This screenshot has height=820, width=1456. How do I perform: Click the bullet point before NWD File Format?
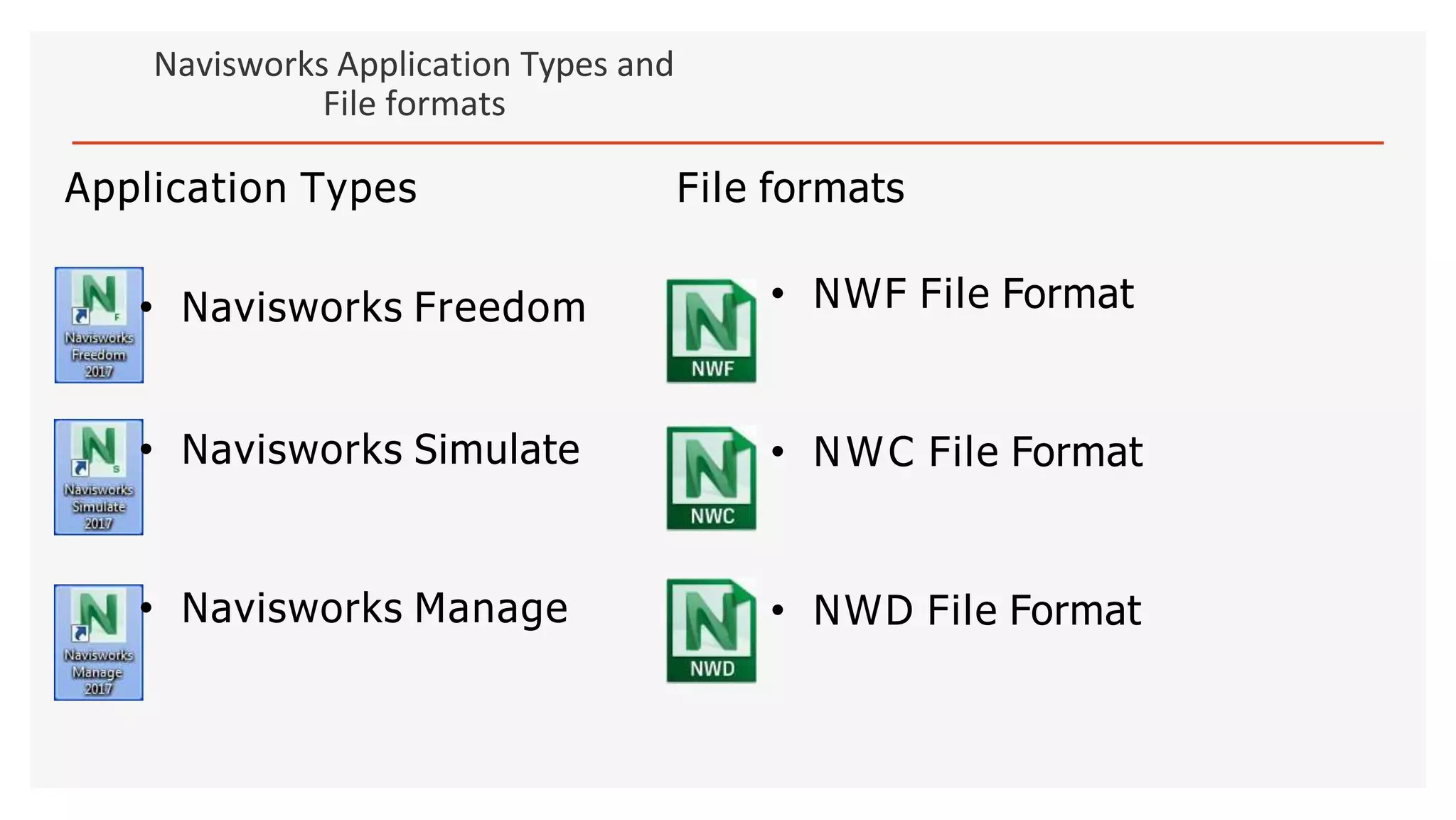[x=778, y=610]
